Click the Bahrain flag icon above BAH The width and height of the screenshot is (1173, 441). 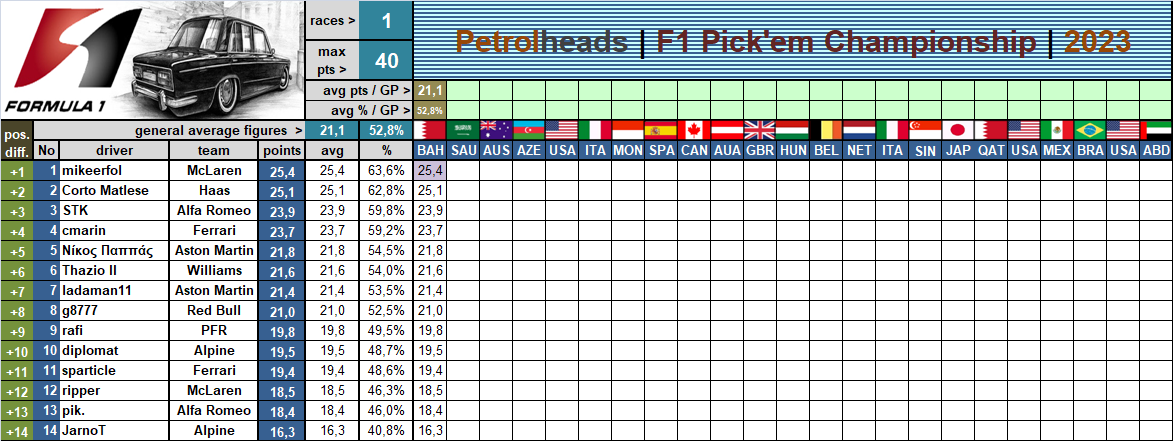(430, 130)
